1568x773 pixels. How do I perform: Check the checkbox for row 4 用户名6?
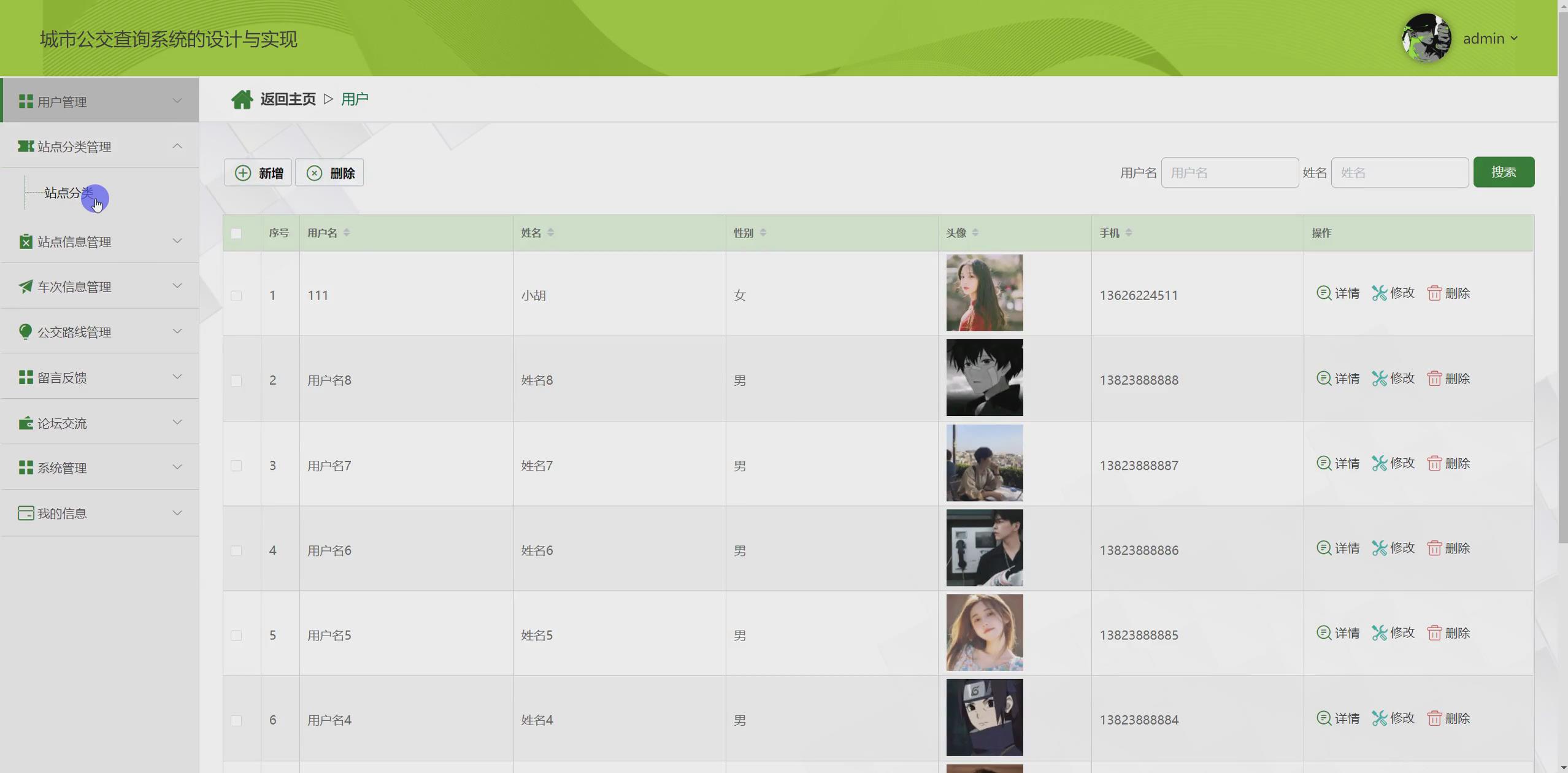click(x=236, y=551)
